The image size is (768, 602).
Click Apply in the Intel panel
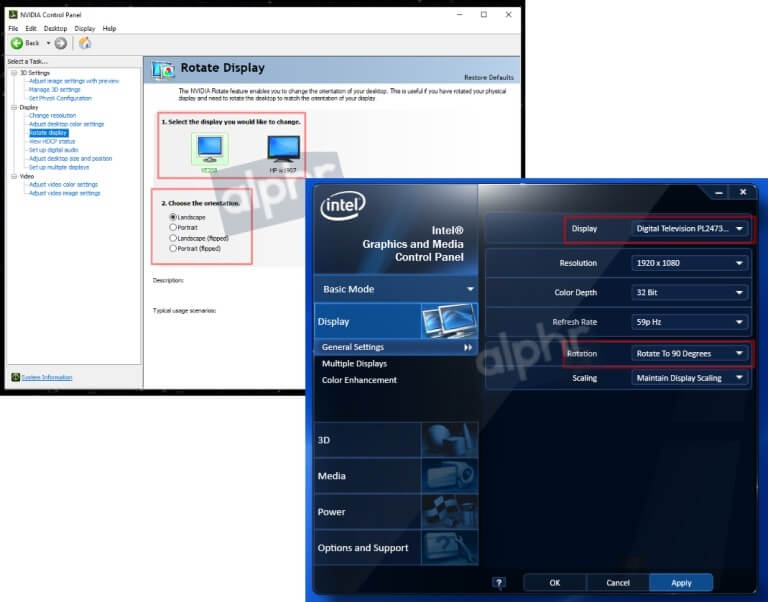(681, 582)
